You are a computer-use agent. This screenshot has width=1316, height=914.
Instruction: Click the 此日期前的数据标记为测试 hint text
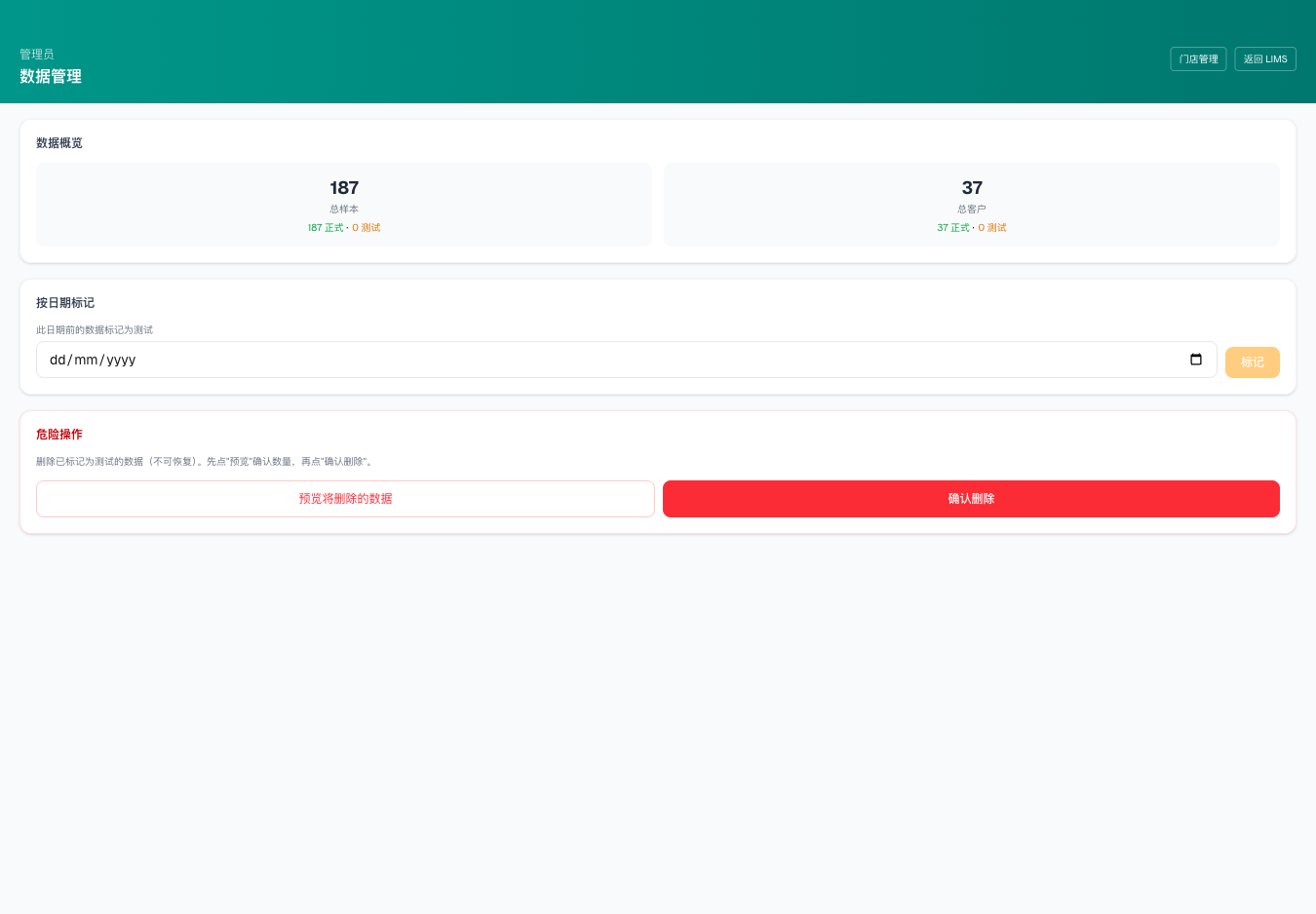[x=95, y=330]
